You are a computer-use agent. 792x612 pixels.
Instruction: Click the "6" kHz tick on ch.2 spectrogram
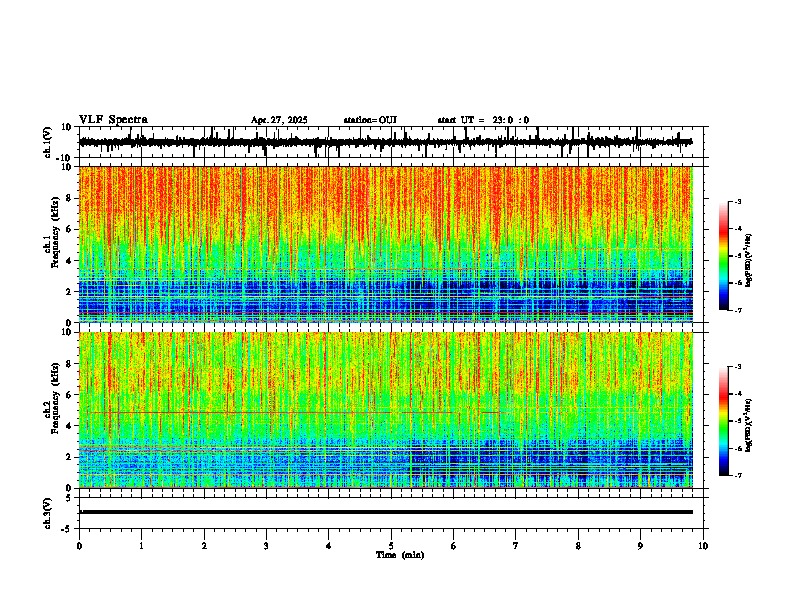(x=70, y=395)
